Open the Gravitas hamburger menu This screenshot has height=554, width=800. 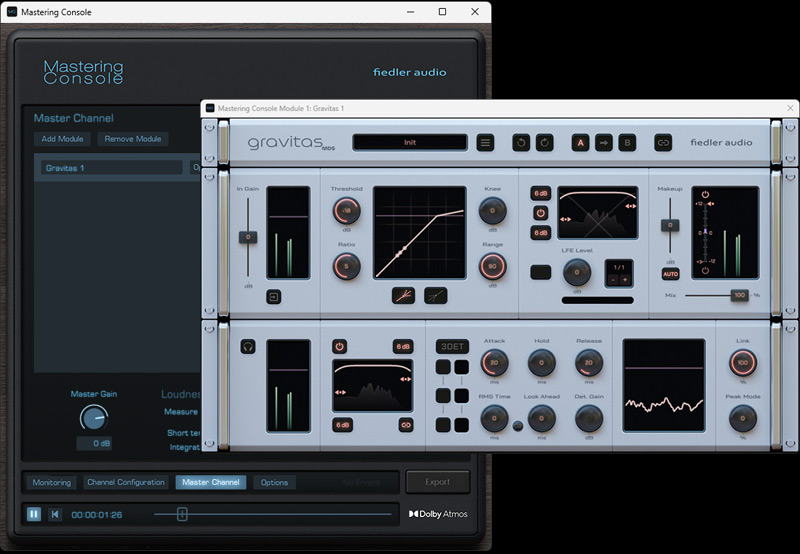485,143
